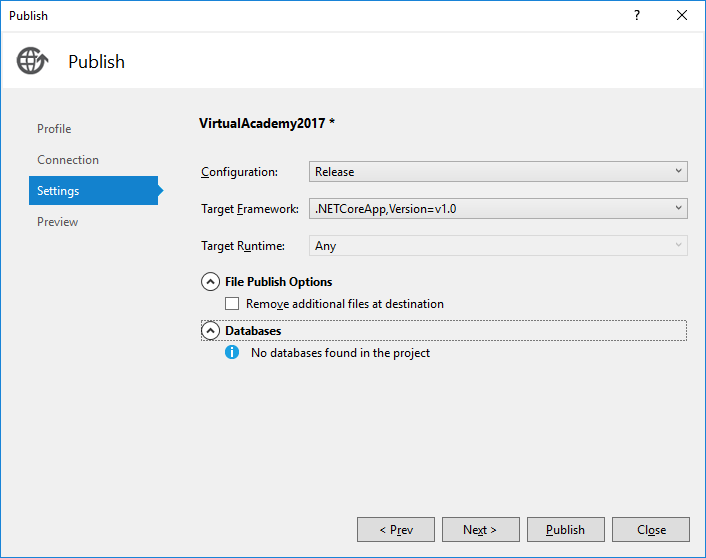
Task: Select the Settings tab in sidebar
Action: click(x=58, y=191)
